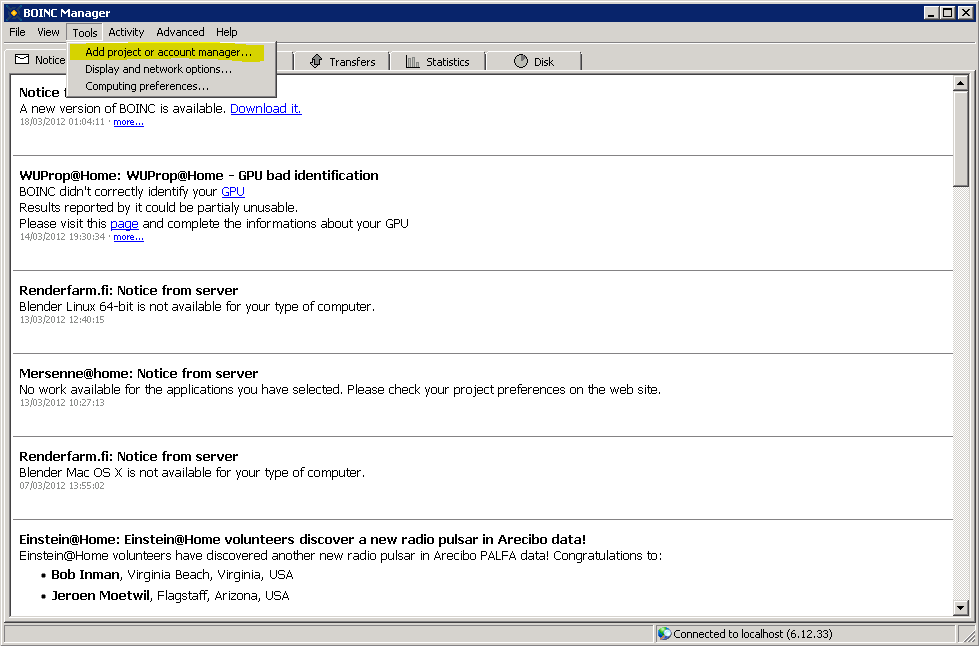Image resolution: width=979 pixels, height=646 pixels.
Task: Go to the Disk tab
Action: (x=534, y=61)
